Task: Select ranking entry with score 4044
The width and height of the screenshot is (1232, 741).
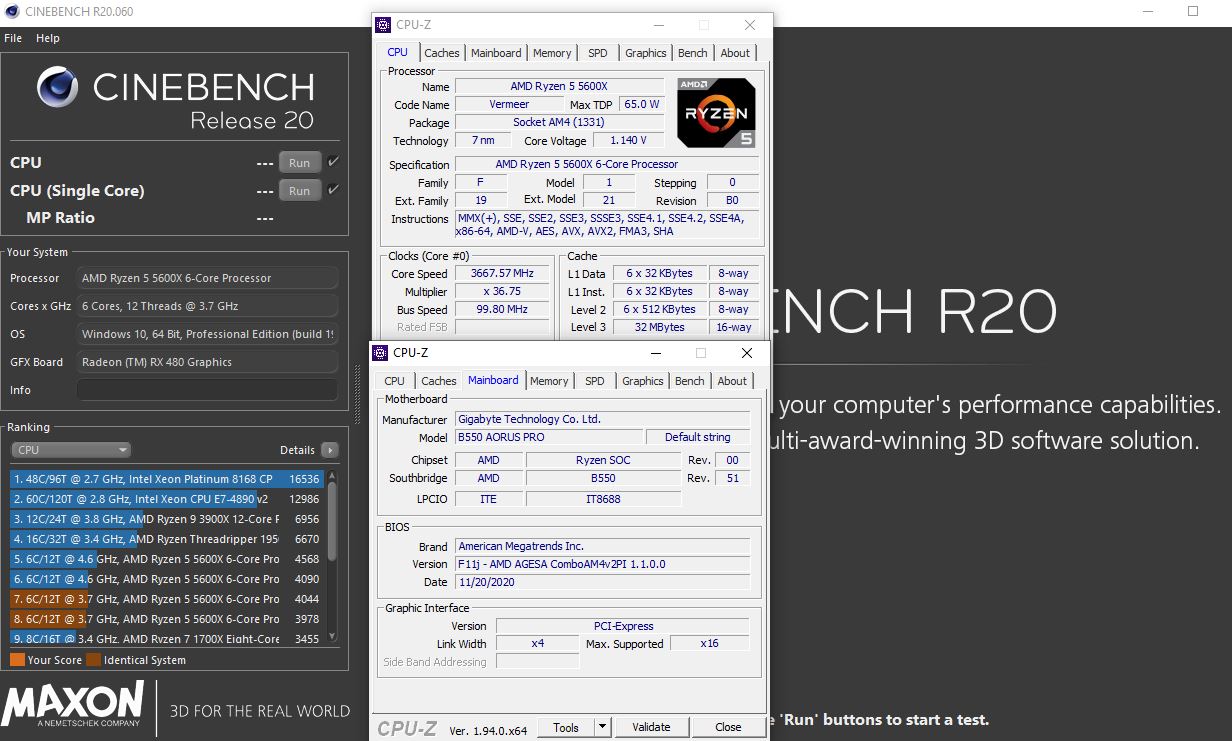Action: click(166, 599)
